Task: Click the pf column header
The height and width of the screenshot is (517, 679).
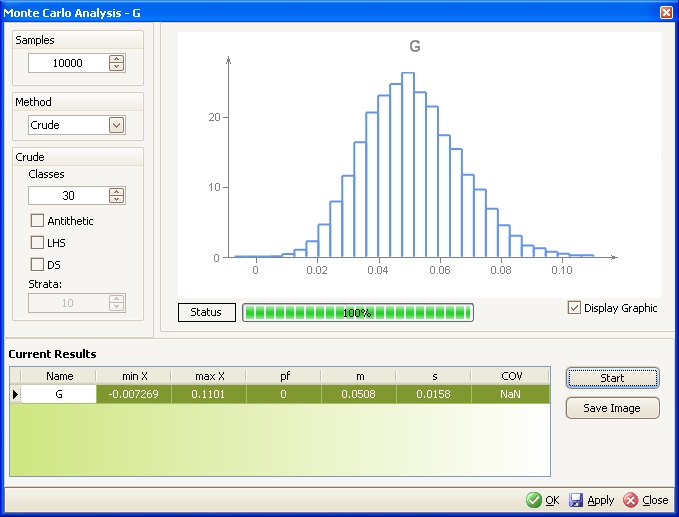Action: click(283, 376)
